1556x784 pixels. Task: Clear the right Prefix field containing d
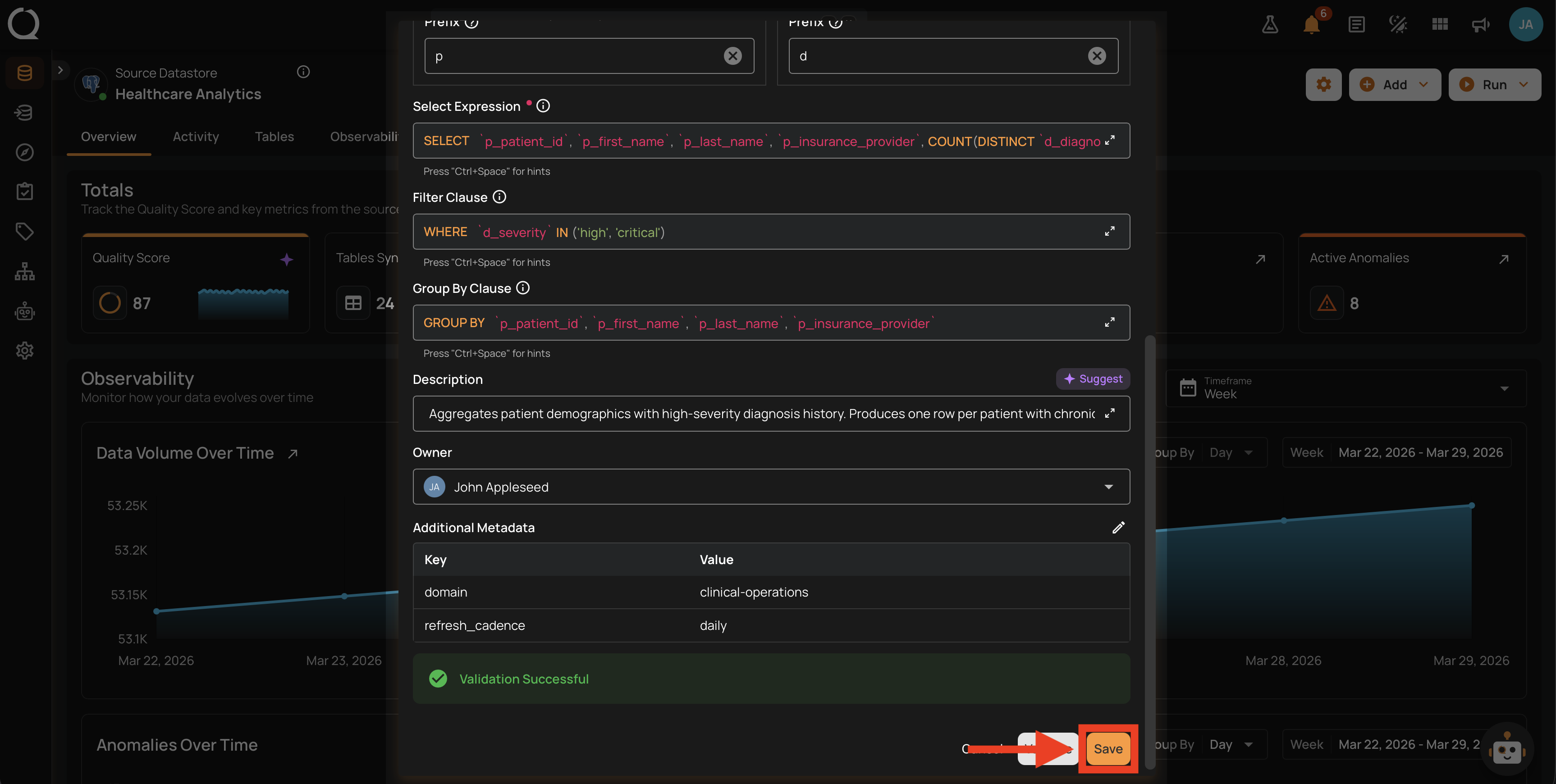click(x=1097, y=56)
